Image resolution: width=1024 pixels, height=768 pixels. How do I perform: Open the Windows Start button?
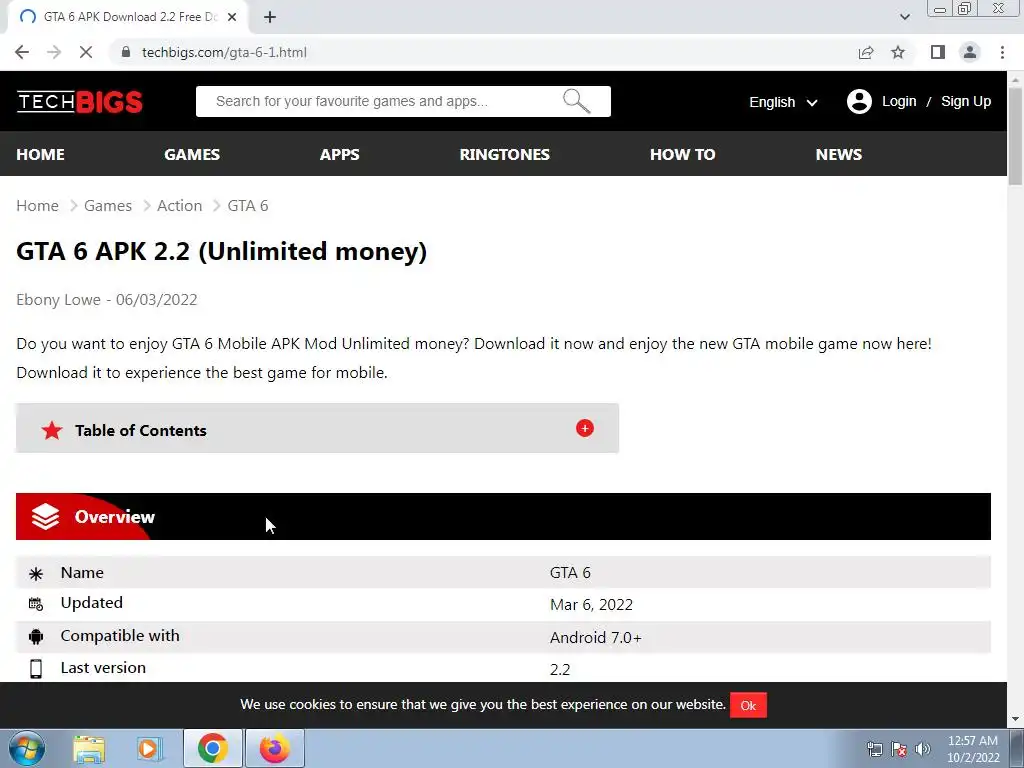point(27,748)
